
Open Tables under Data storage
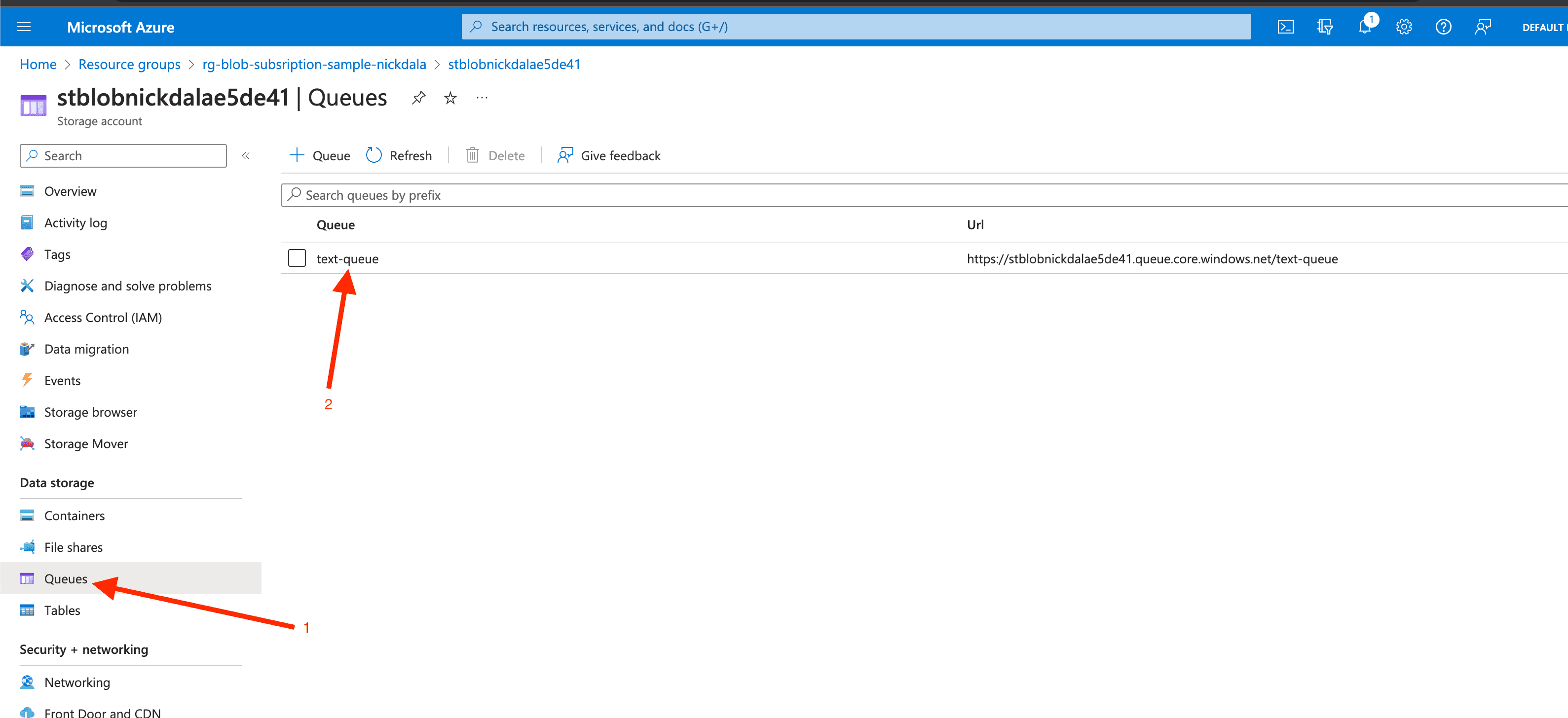point(62,611)
